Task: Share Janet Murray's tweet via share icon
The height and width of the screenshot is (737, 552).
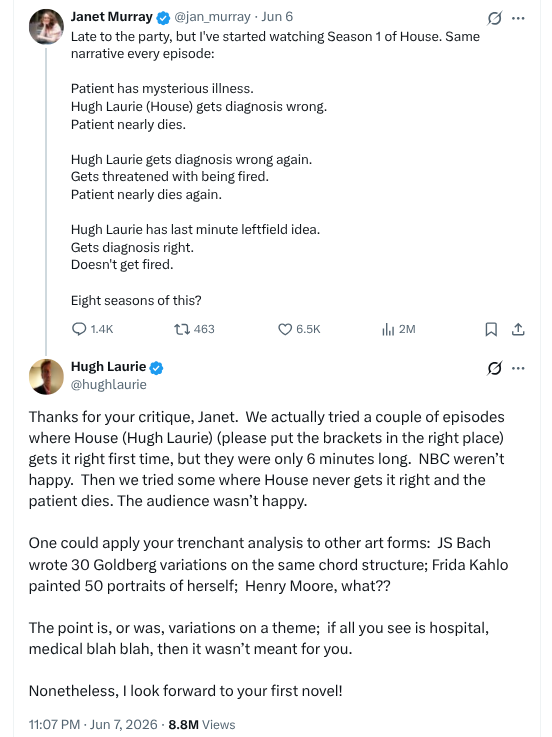Action: coord(518,329)
